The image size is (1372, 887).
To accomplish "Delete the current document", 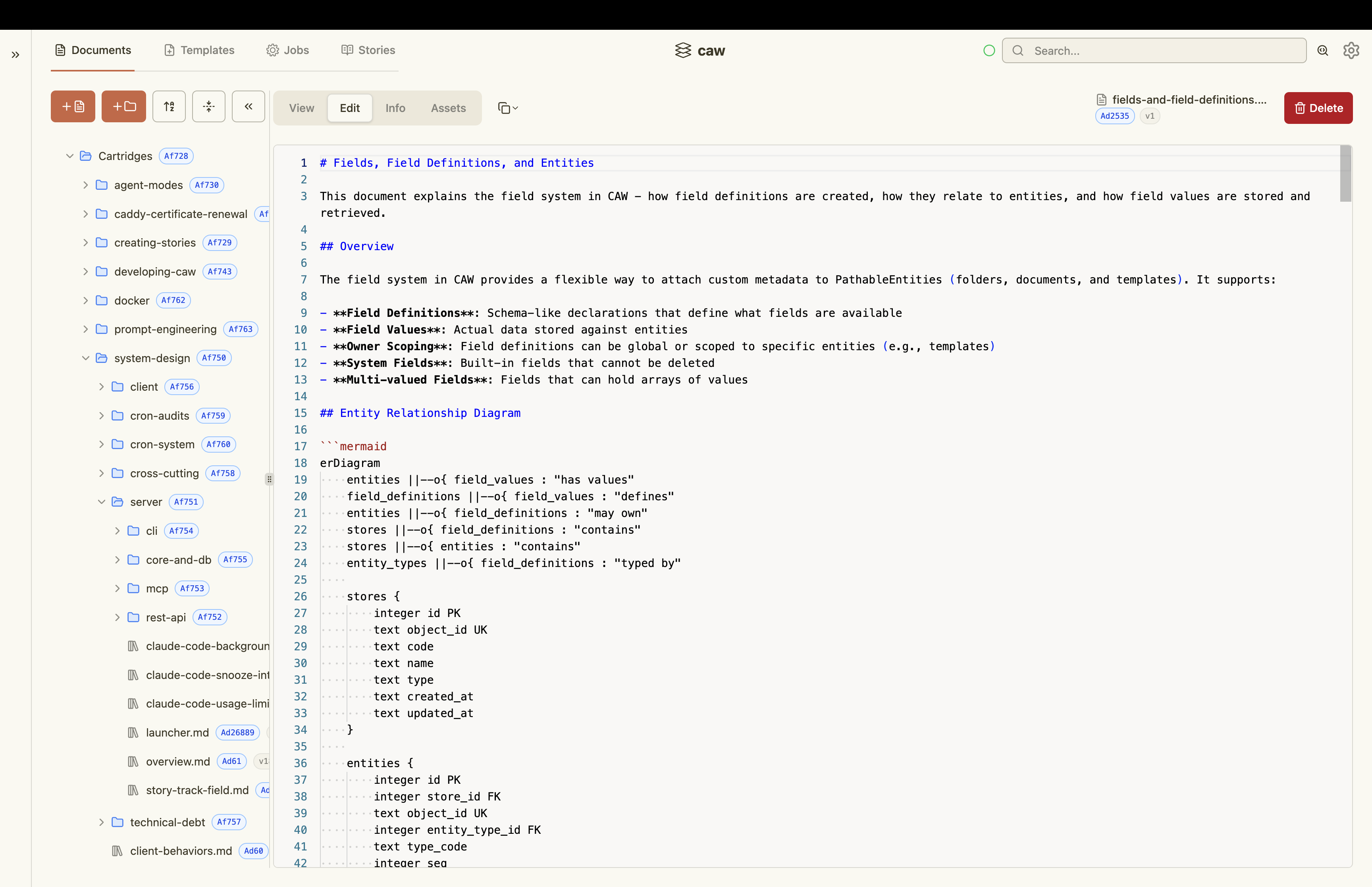I will point(1318,108).
